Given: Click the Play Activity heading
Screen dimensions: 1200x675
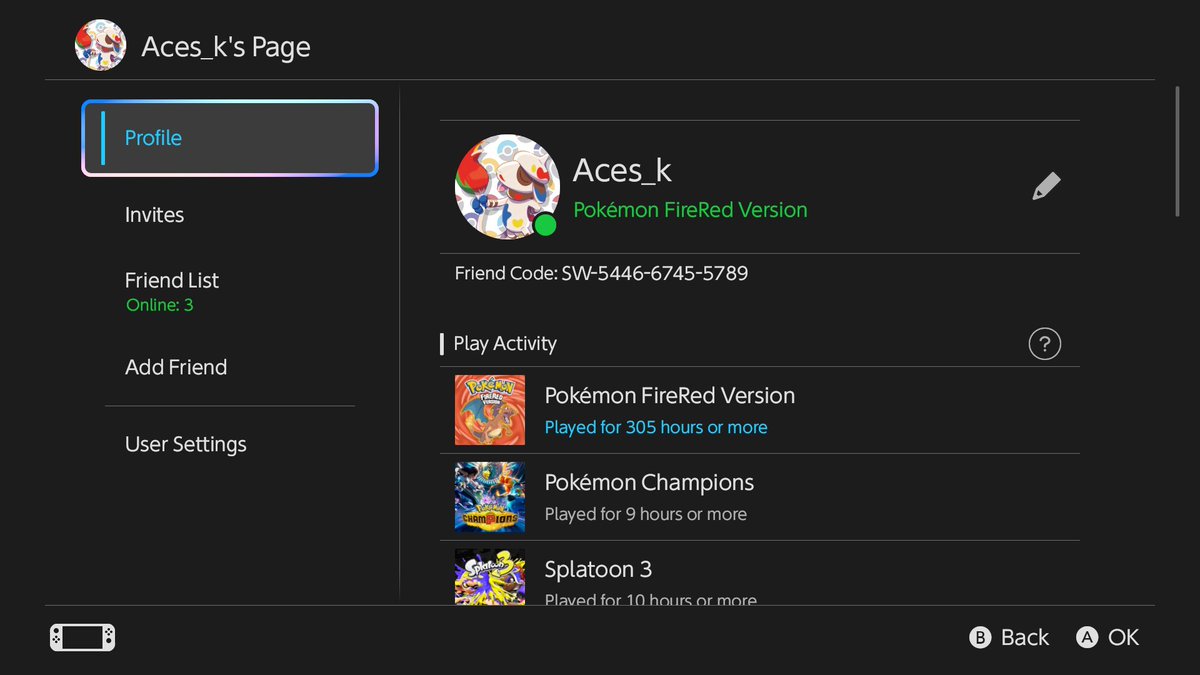Looking at the screenshot, I should 505,344.
